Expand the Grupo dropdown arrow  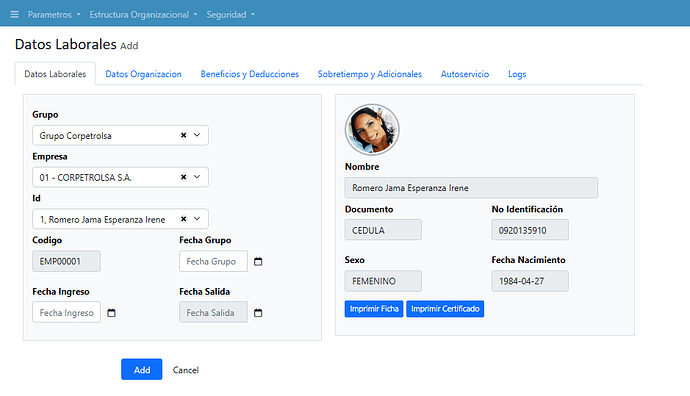[197, 135]
